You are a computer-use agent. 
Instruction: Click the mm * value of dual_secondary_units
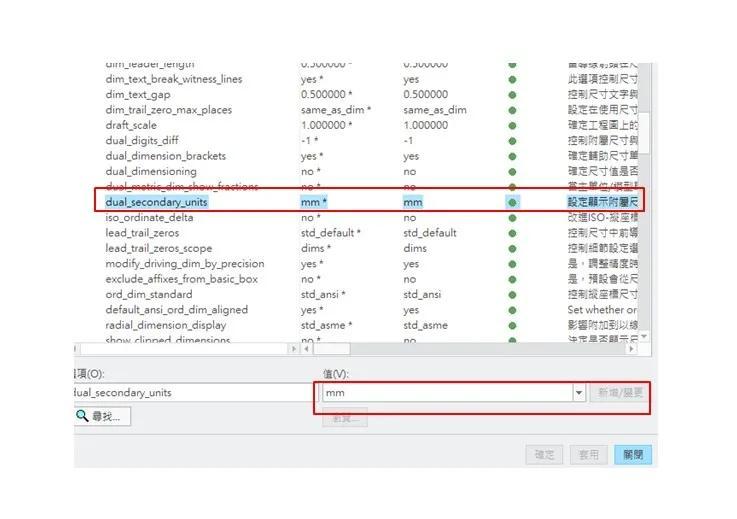click(314, 202)
